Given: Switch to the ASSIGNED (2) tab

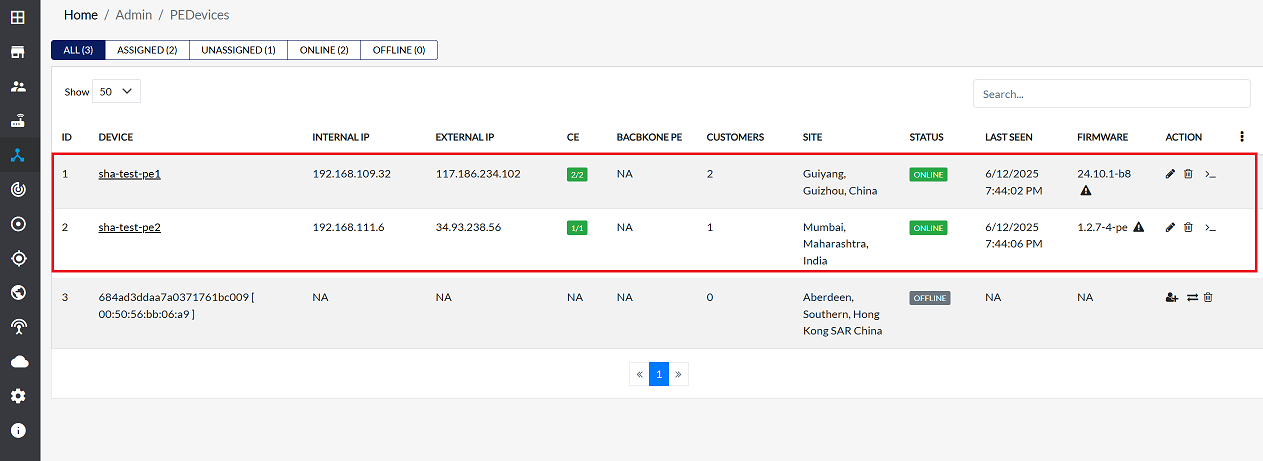Looking at the screenshot, I should click(x=147, y=50).
